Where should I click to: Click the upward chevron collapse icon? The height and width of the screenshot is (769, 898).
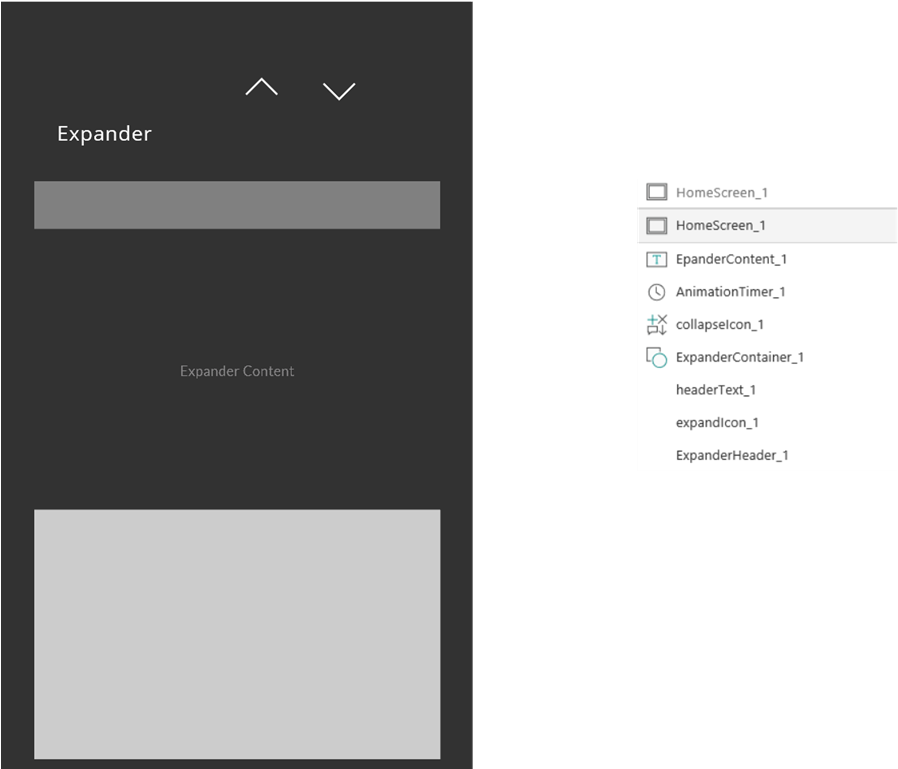pyautogui.click(x=261, y=88)
